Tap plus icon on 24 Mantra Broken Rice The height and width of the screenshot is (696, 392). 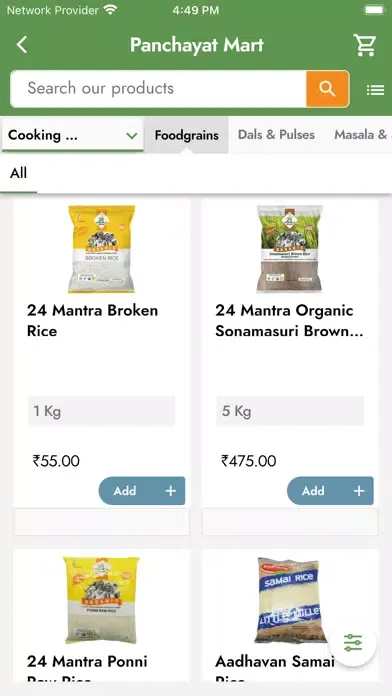pos(171,491)
